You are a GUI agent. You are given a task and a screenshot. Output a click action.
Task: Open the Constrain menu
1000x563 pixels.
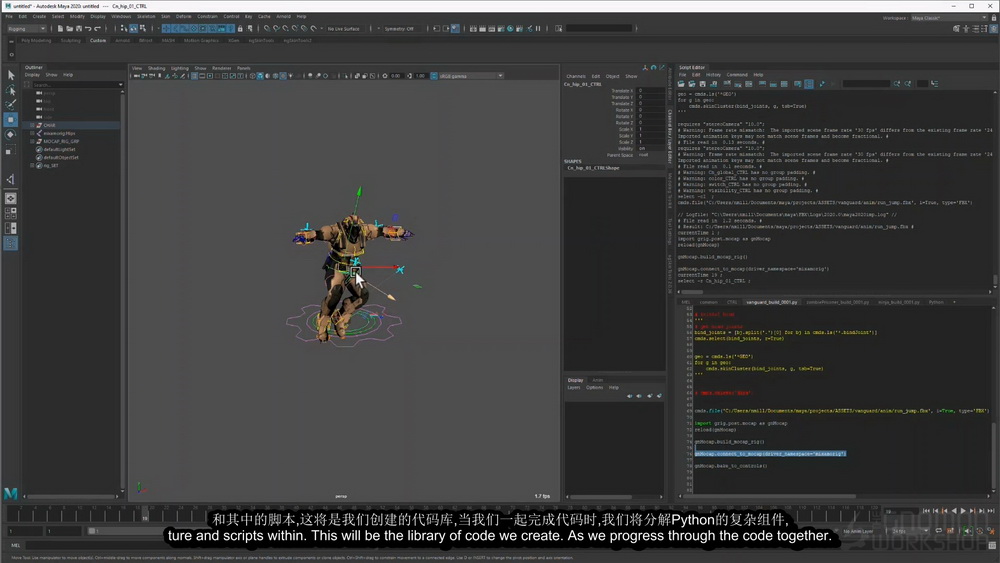click(207, 17)
